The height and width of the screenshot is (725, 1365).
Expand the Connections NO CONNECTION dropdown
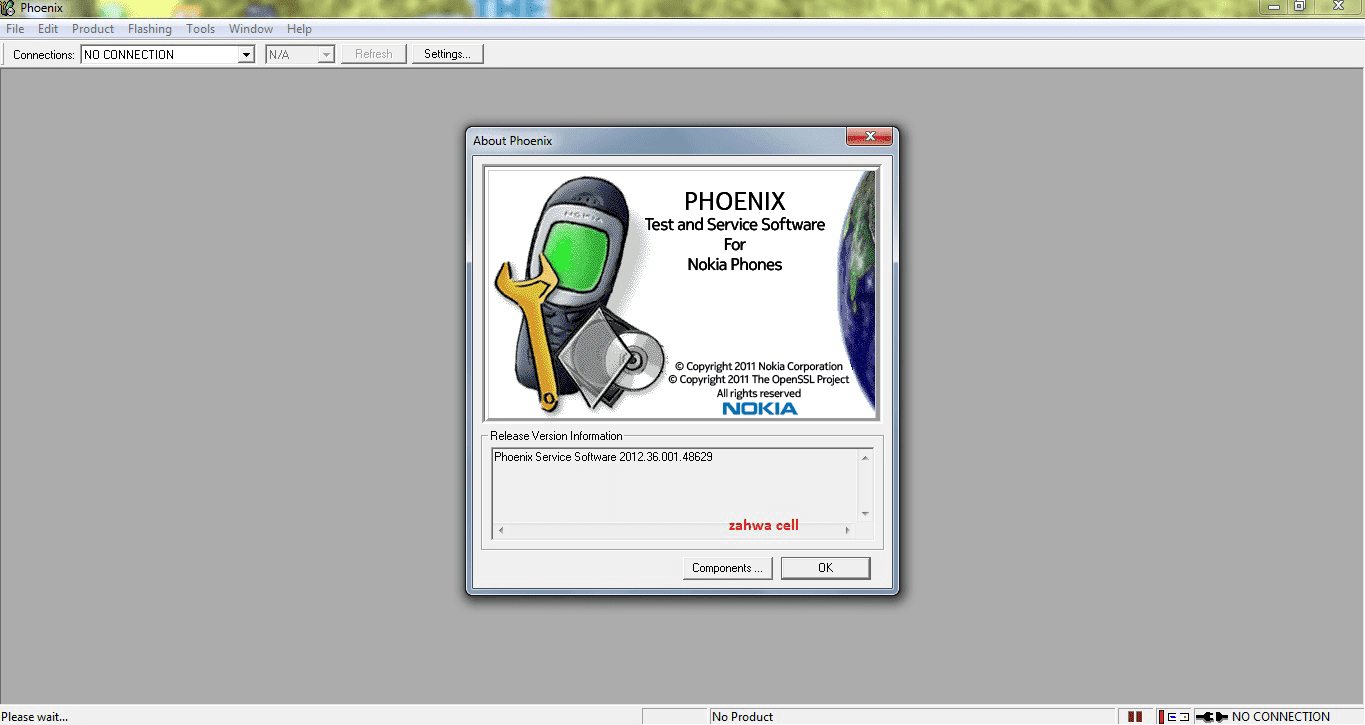point(246,55)
